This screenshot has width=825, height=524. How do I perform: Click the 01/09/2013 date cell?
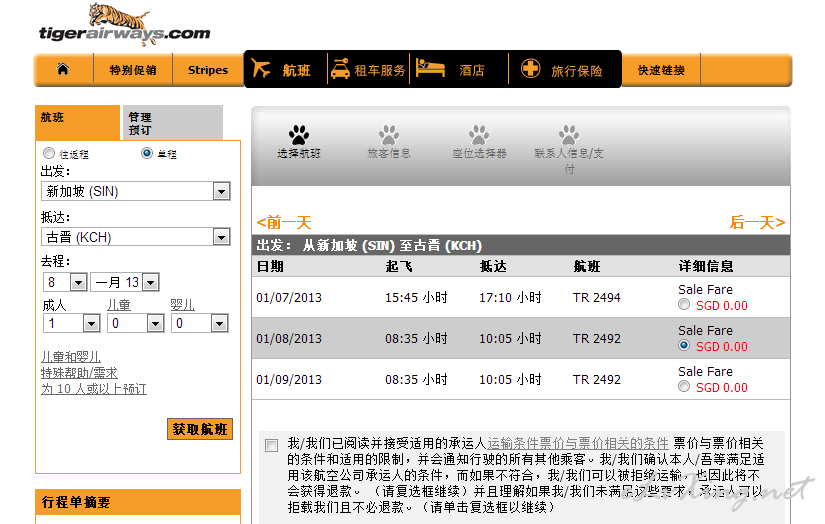(289, 380)
